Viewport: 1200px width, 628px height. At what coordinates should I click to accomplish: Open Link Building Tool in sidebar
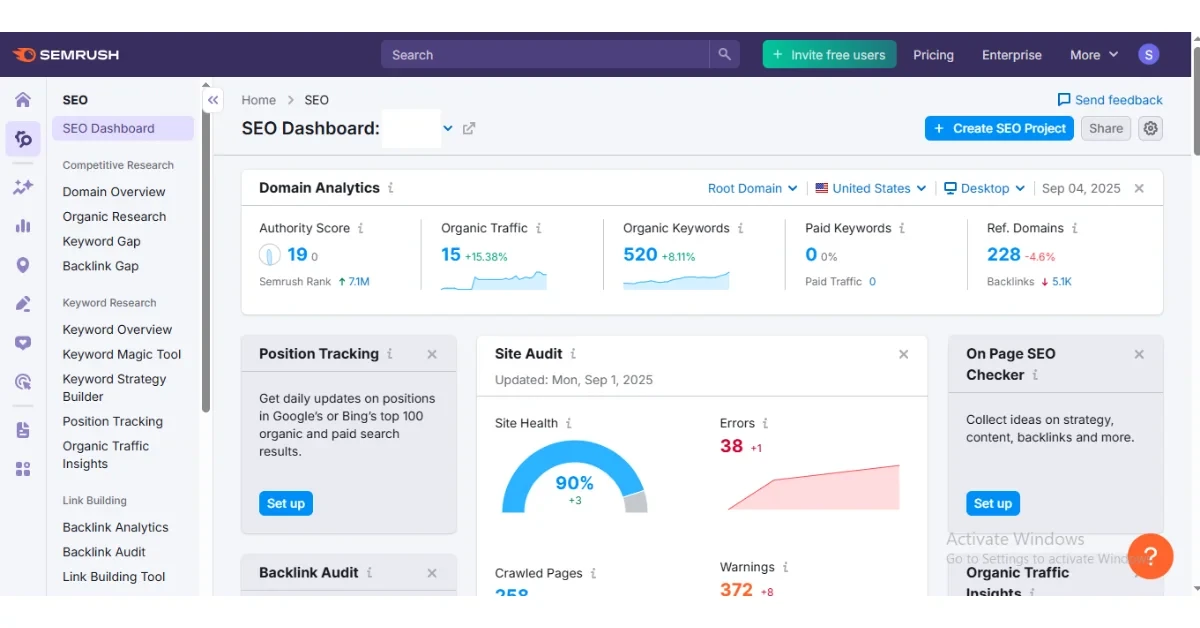coord(114,577)
